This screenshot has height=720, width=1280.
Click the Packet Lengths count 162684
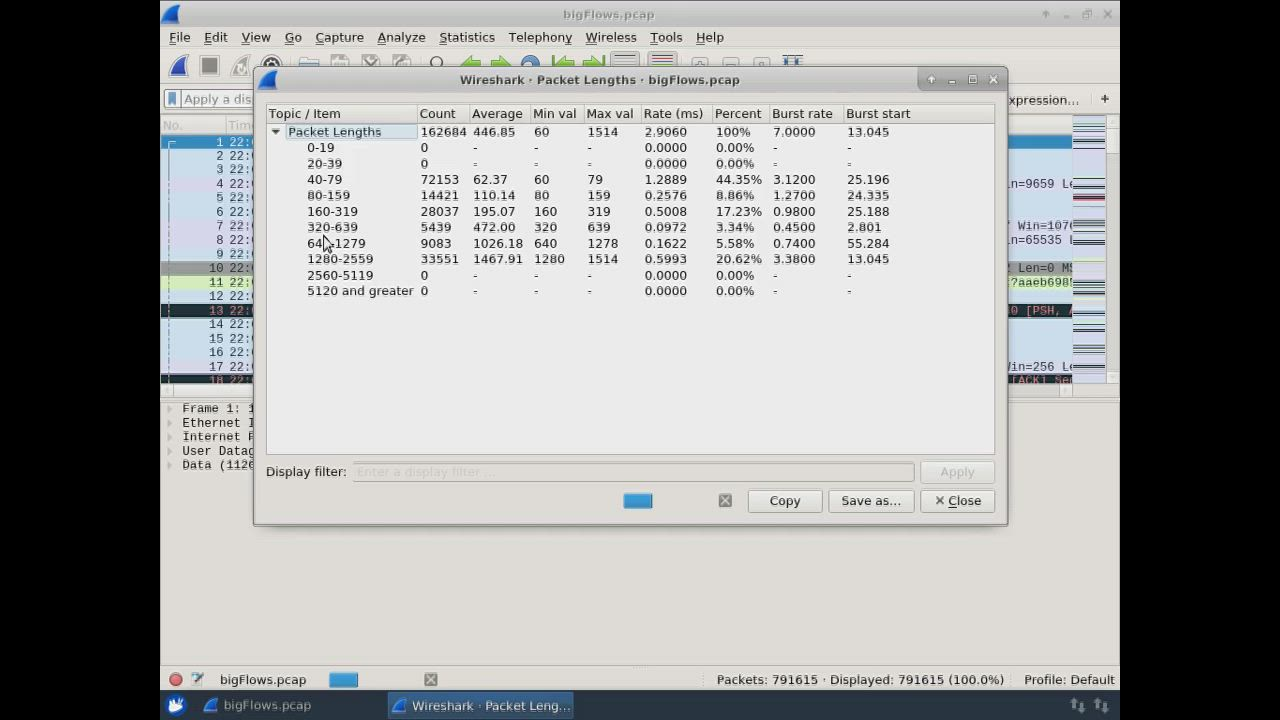443,132
